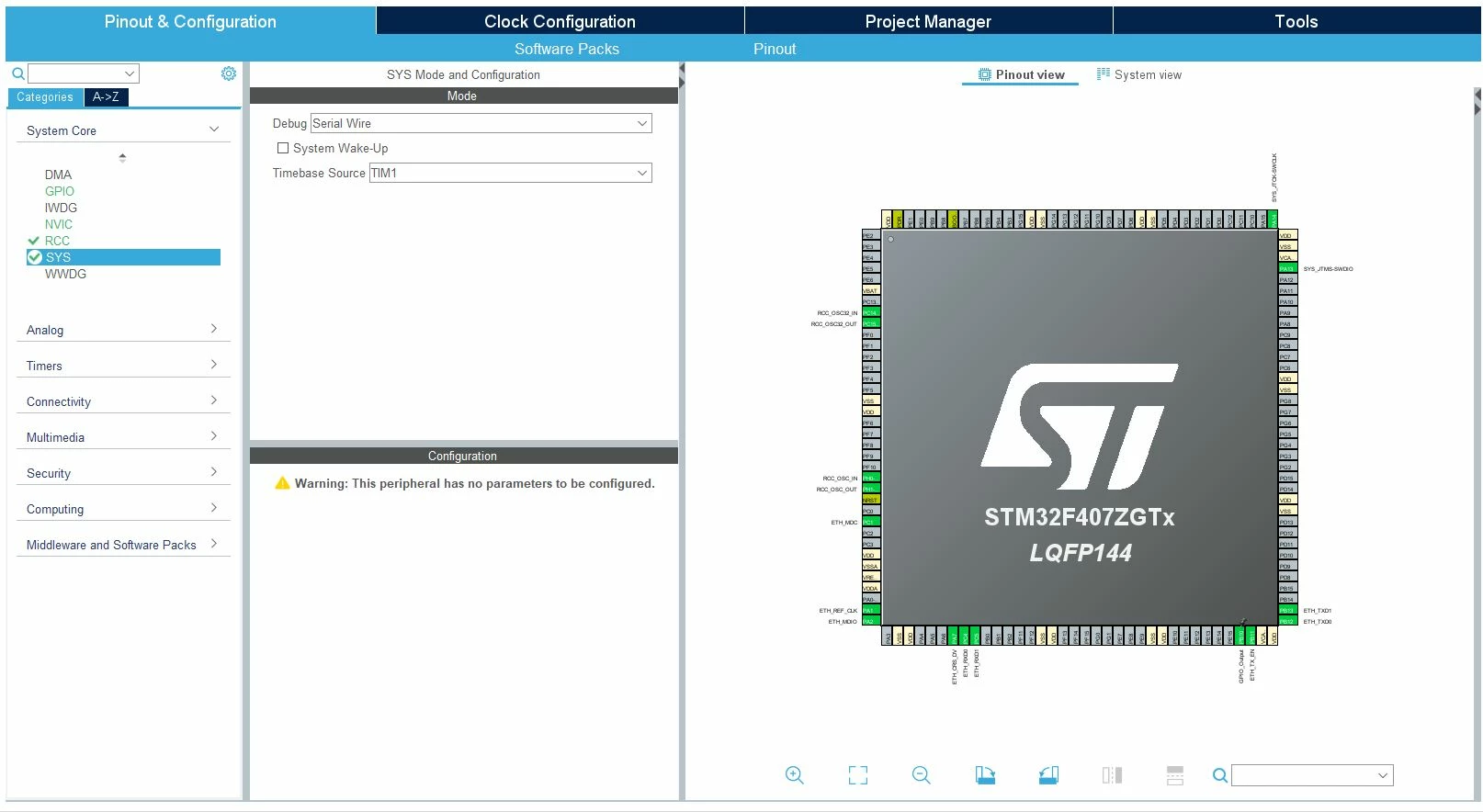Select the Pinout view tab
The width and height of the screenshot is (1483, 812).
pyautogui.click(x=1021, y=74)
